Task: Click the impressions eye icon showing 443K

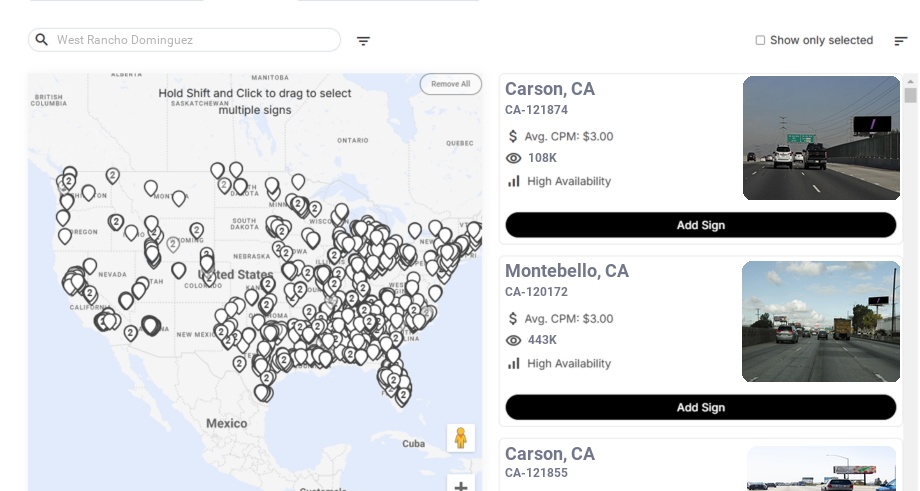Action: click(514, 340)
